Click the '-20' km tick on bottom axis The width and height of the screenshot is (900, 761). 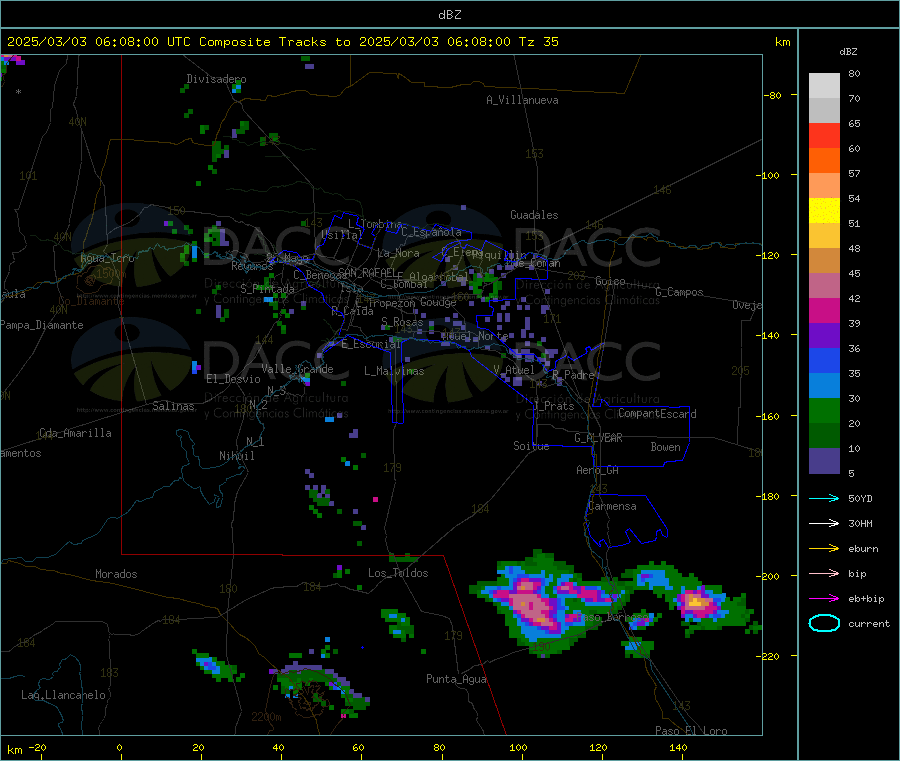(x=37, y=747)
